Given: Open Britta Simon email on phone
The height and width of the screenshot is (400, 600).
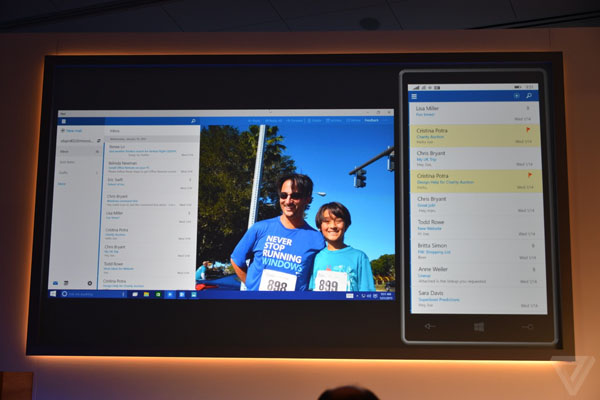Looking at the screenshot, I should coord(478,251).
